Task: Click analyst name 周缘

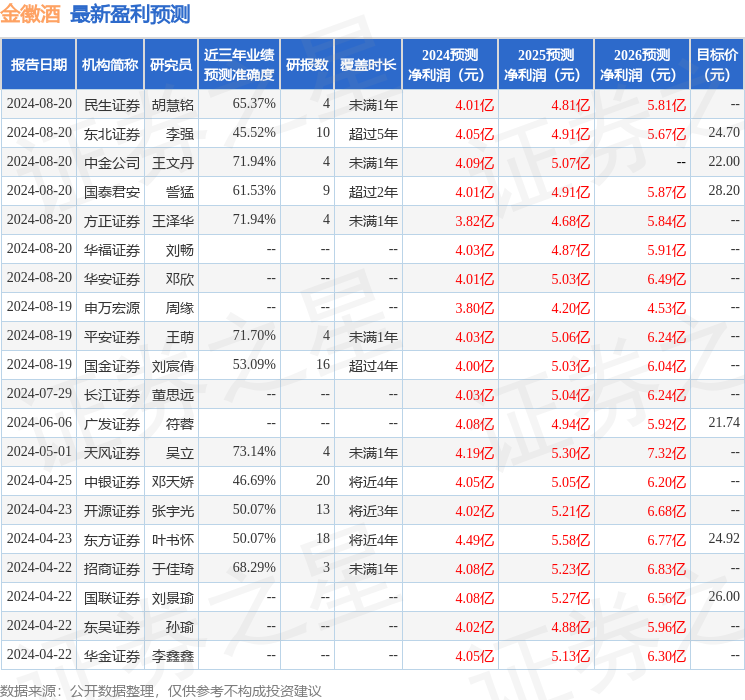Action: [180, 308]
